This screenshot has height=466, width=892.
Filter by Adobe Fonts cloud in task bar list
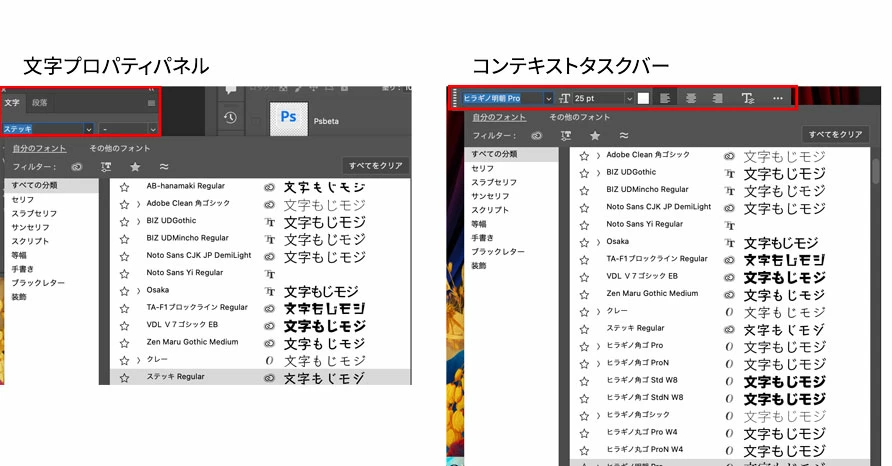point(536,135)
